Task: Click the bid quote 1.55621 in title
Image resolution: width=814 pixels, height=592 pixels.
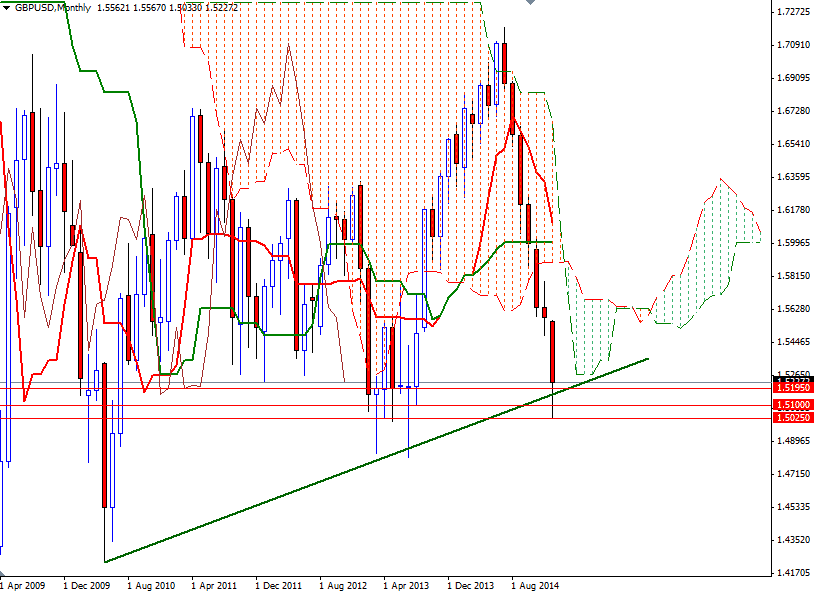Action: (114, 8)
